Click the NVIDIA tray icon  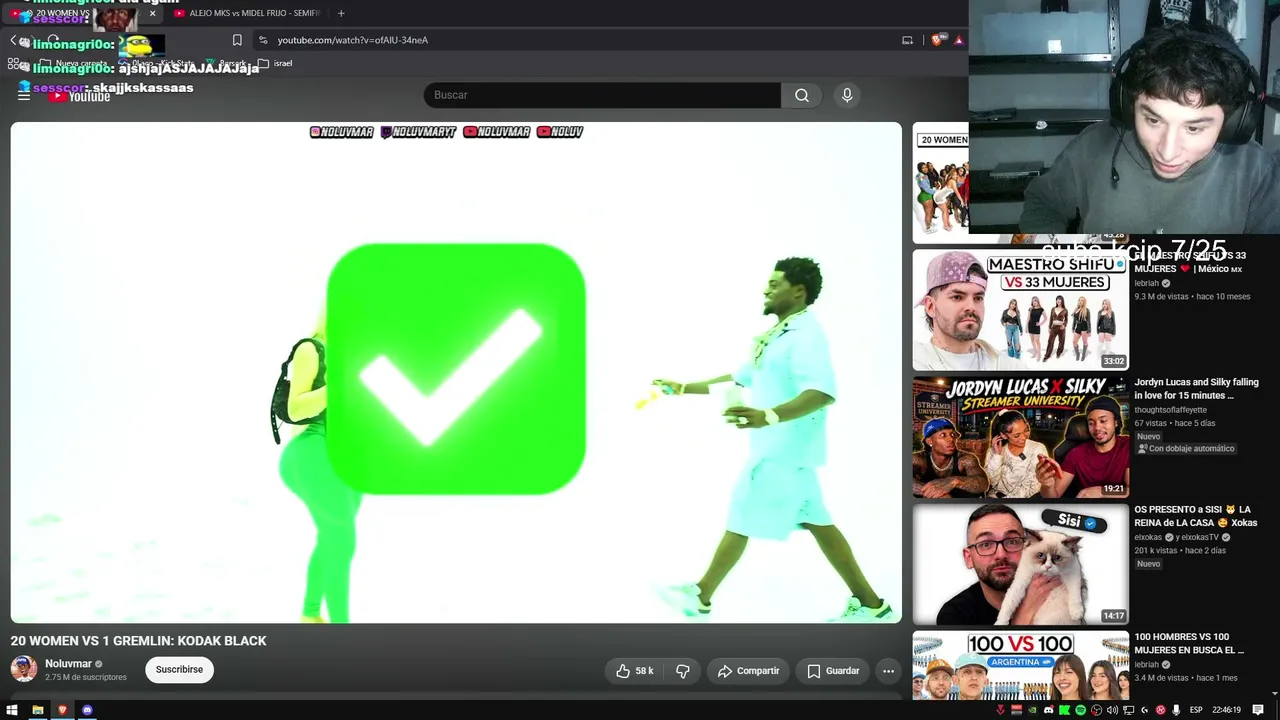point(1032,710)
